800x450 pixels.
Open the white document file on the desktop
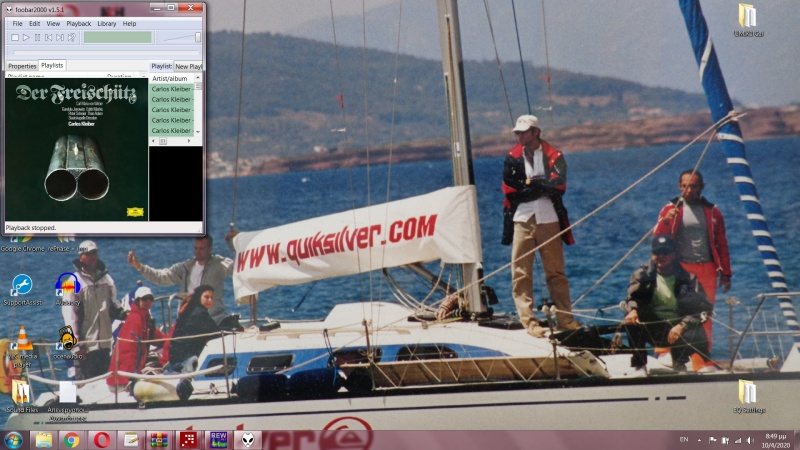[67, 401]
